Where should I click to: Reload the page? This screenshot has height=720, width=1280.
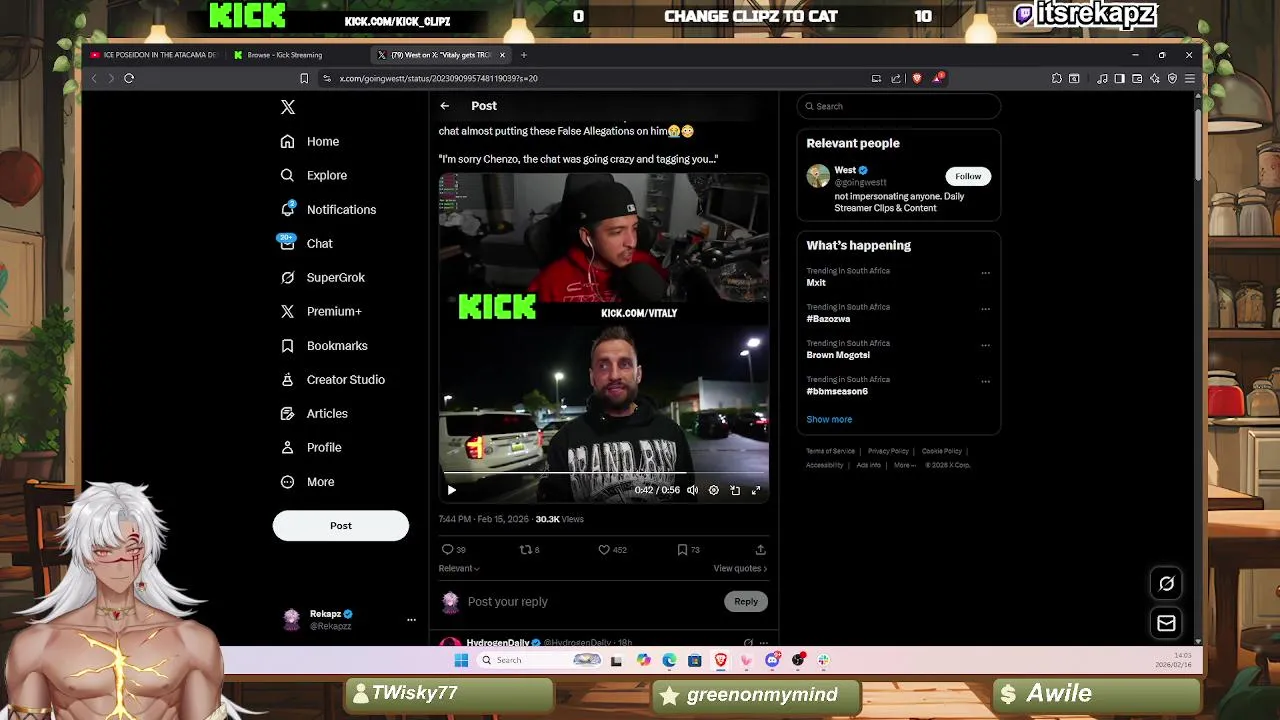129,78
